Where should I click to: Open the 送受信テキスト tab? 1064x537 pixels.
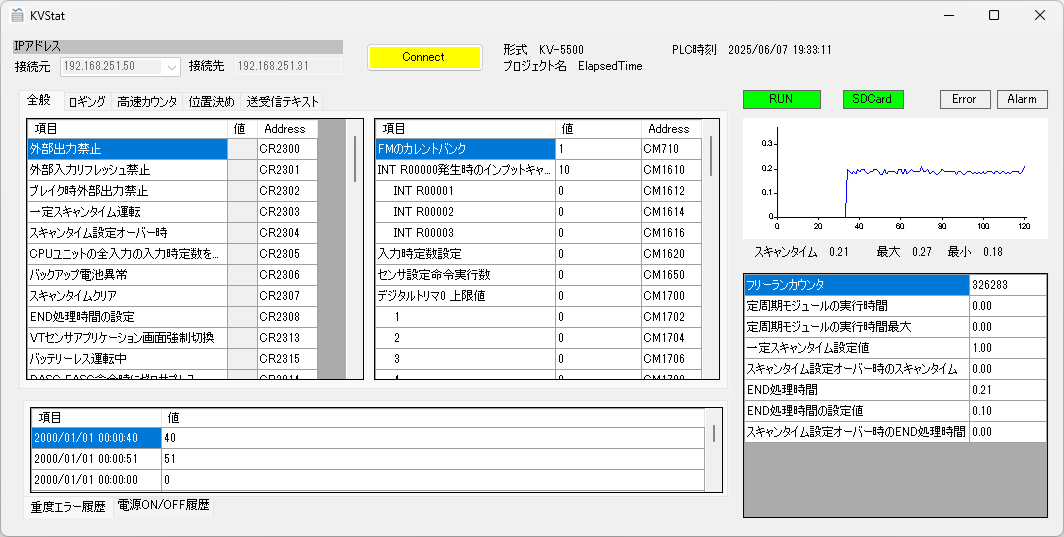[x=283, y=102]
